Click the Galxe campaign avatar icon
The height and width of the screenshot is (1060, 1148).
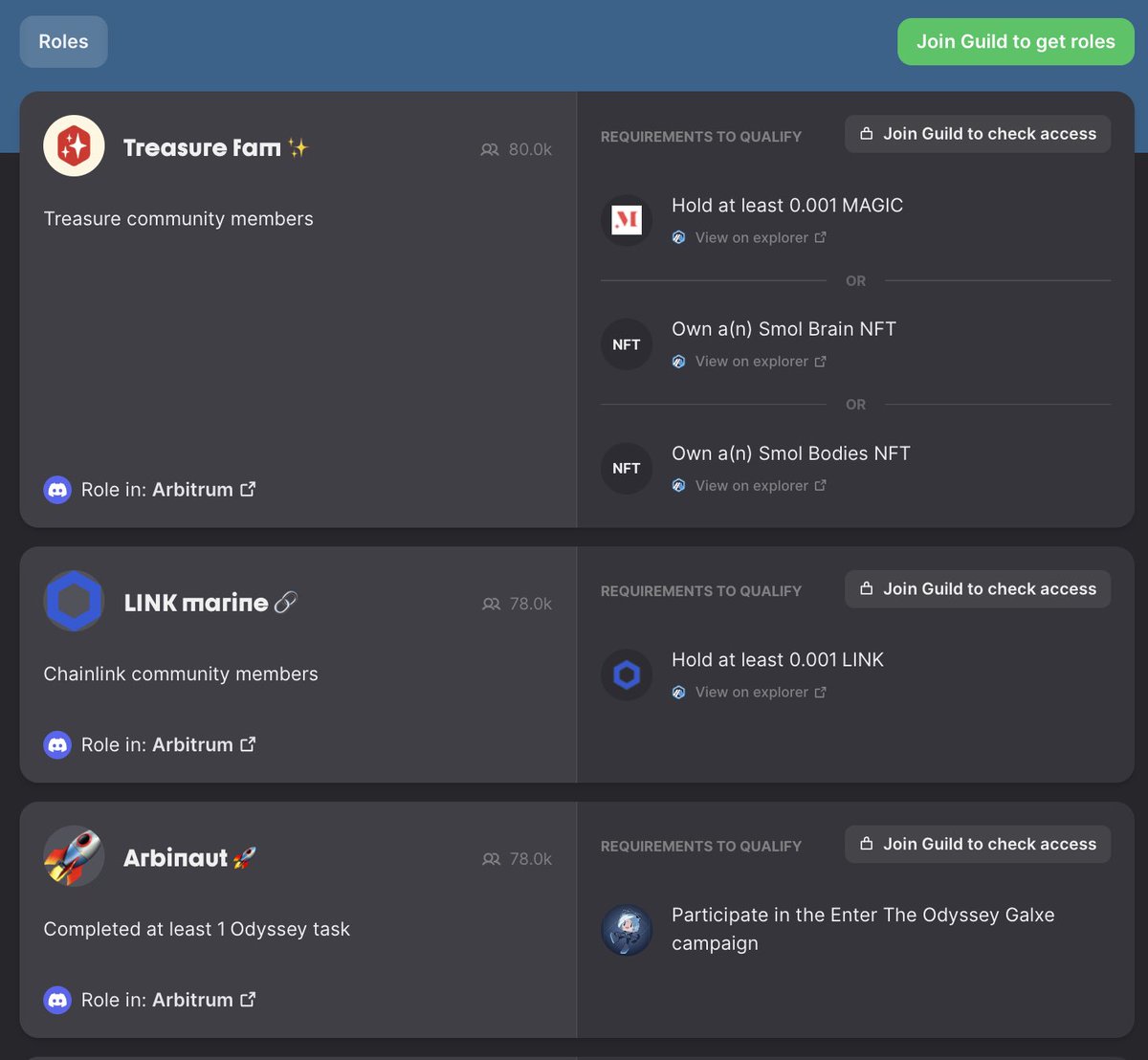627,930
